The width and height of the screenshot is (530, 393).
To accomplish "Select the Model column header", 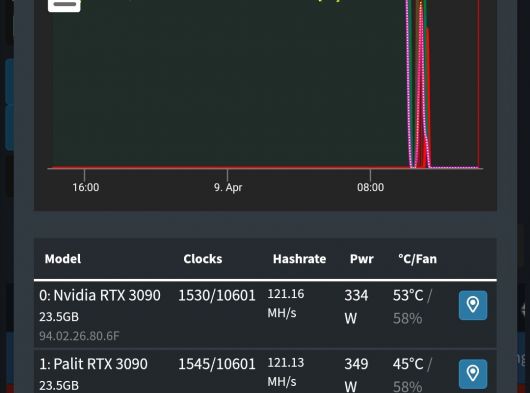I will pos(63,259).
